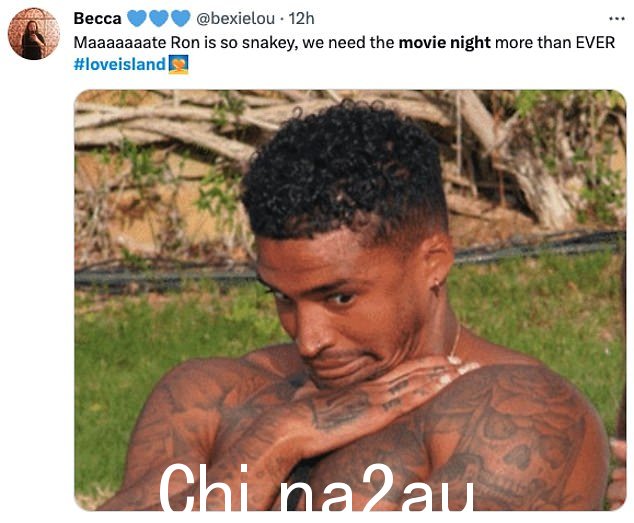The width and height of the screenshot is (634, 523).
Task: Click the bold 'movie night' text
Action: pyautogui.click(x=444, y=42)
